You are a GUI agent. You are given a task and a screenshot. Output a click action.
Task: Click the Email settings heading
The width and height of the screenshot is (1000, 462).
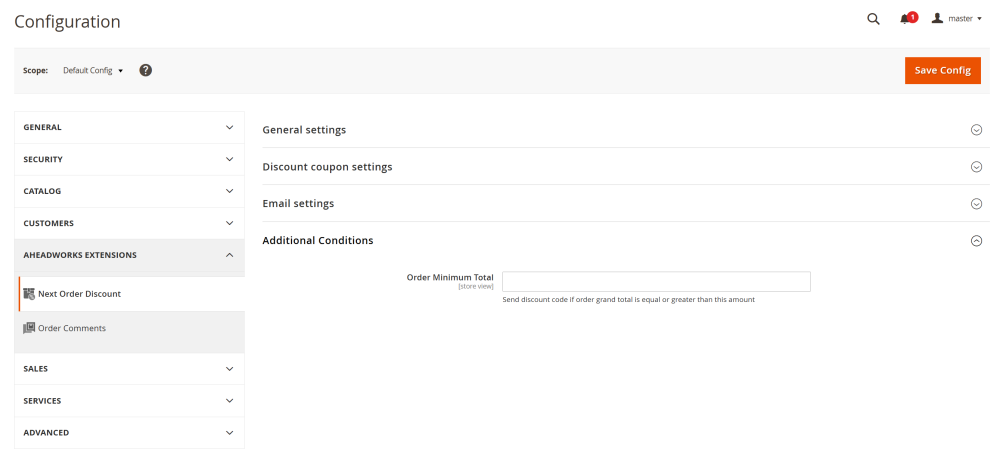tap(298, 204)
